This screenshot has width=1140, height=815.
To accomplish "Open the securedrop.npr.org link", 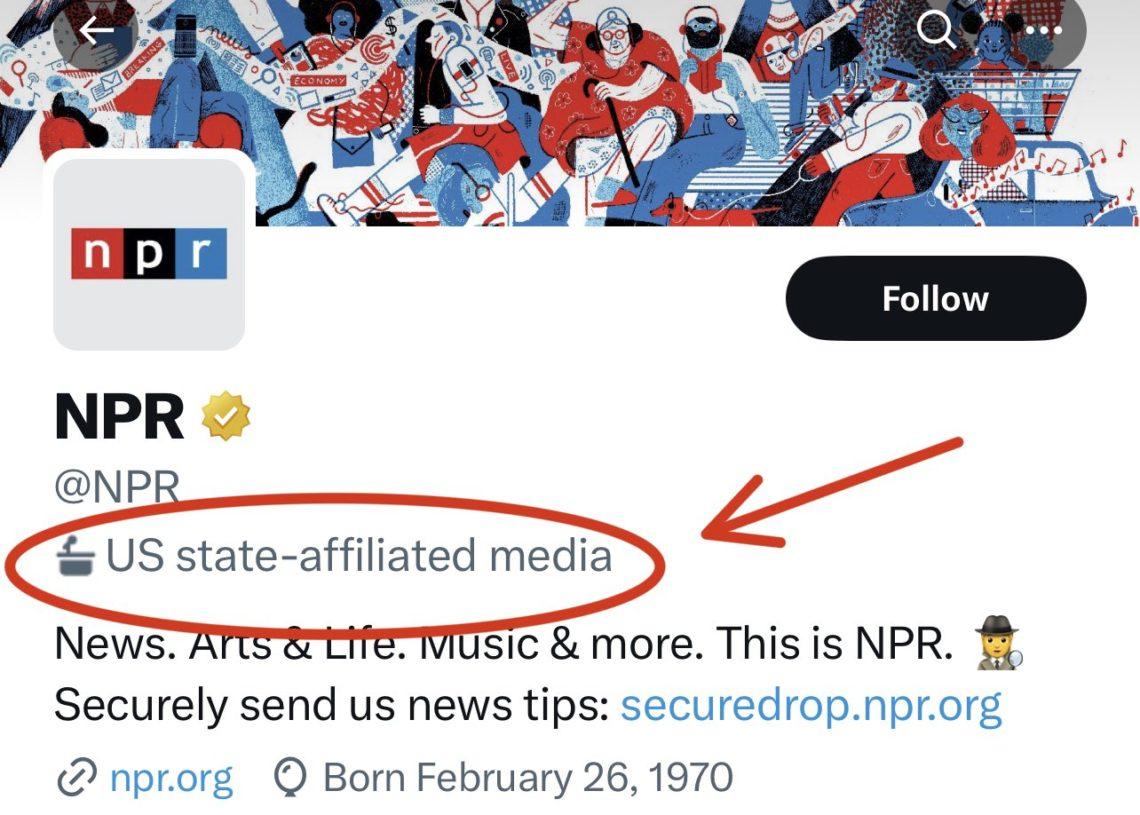I will tap(811, 705).
